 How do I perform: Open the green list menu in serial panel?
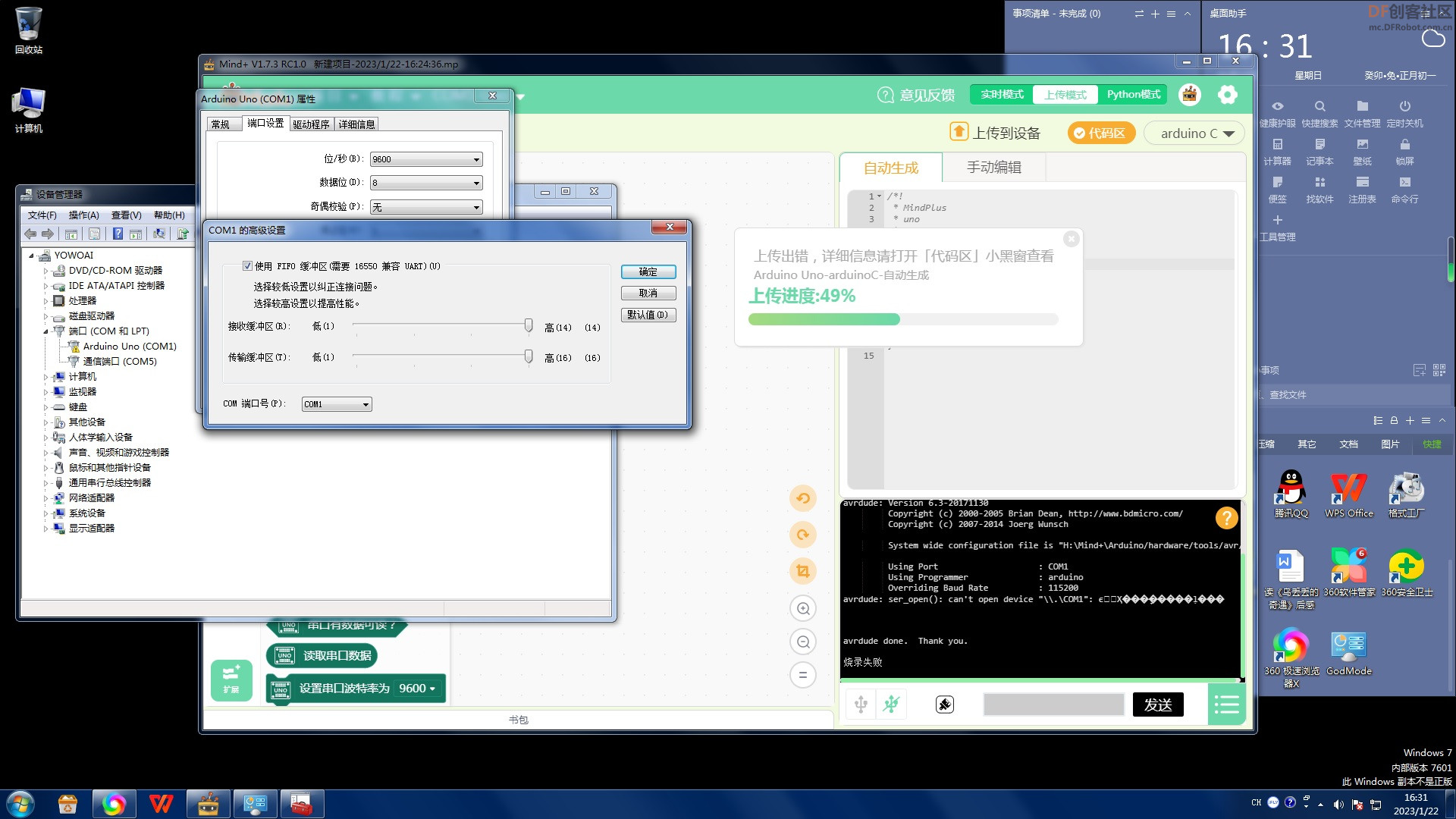pos(1226,704)
